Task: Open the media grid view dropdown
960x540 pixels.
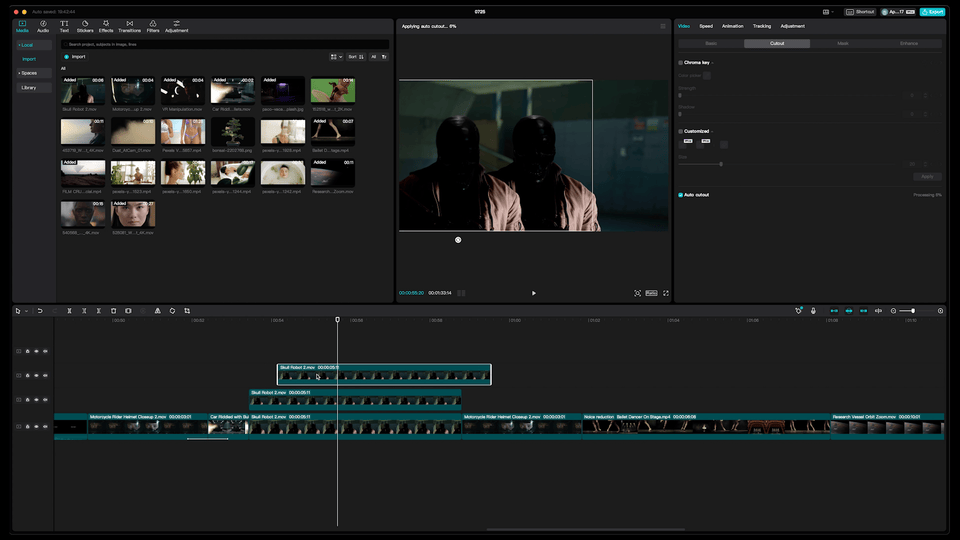Action: coord(336,57)
